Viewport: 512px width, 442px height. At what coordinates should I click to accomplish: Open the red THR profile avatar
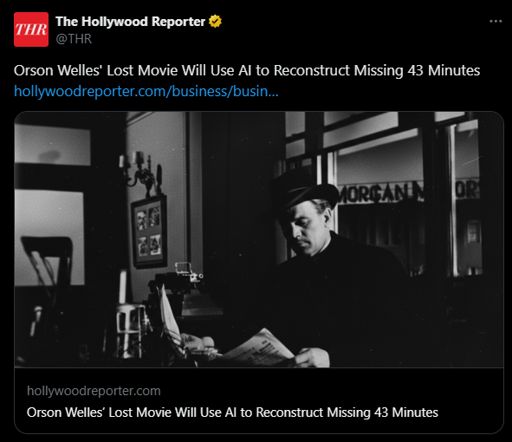coord(31,29)
